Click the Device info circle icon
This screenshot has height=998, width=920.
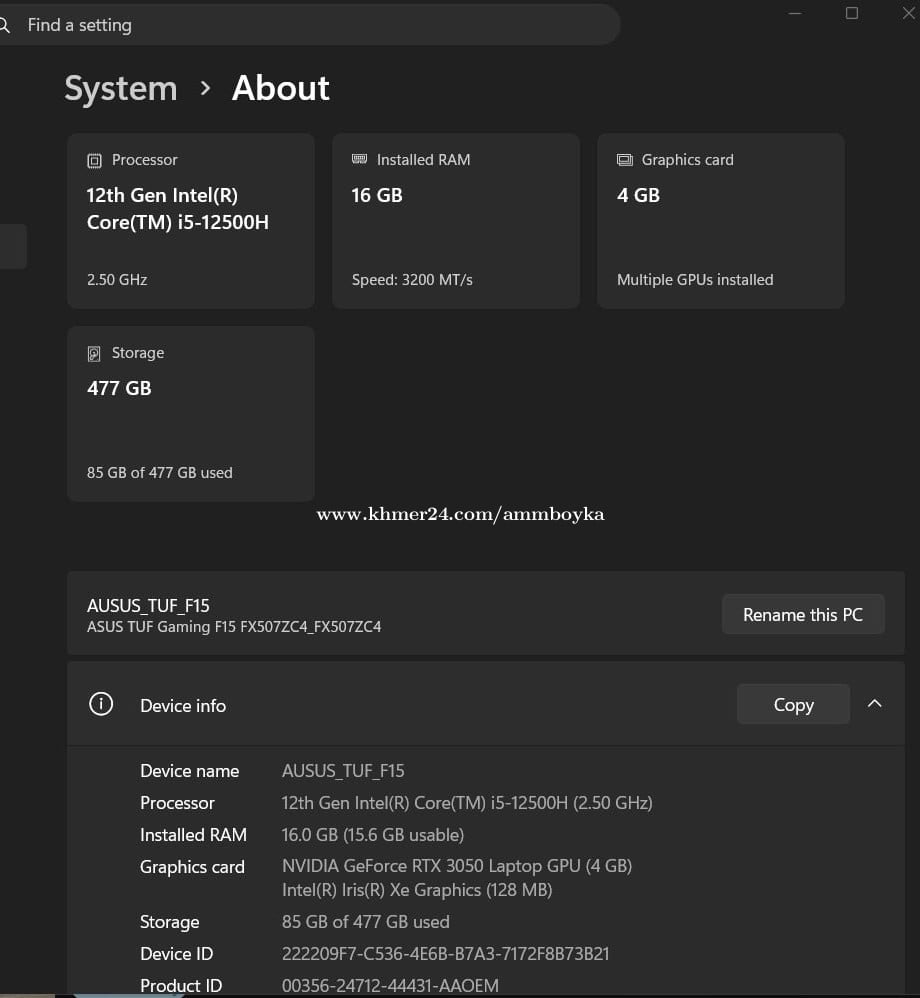coord(101,704)
